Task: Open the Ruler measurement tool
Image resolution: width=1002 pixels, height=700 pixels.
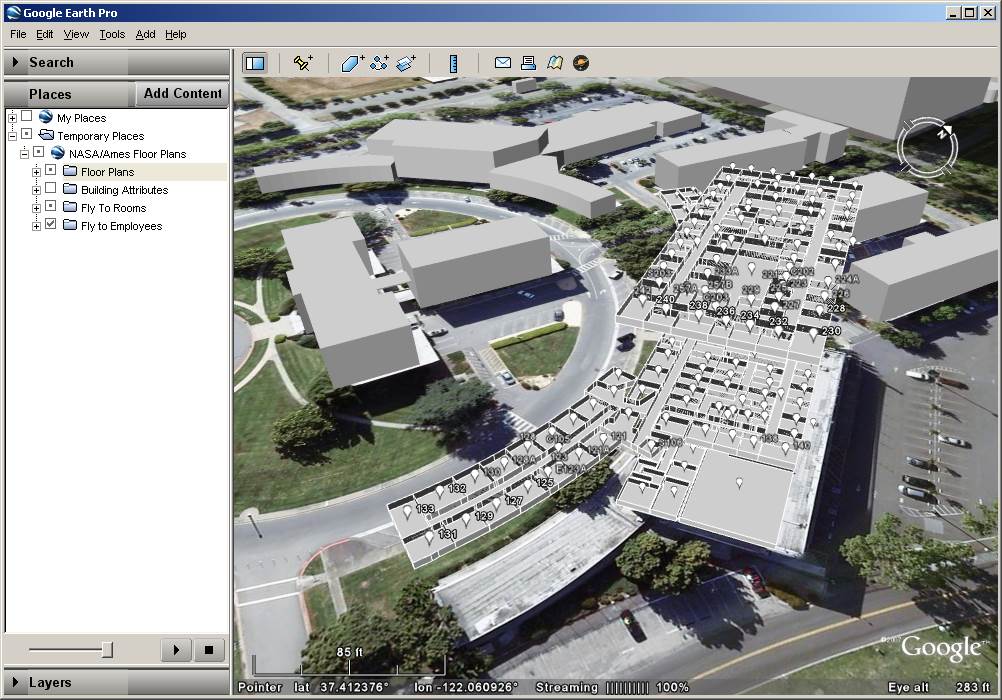Action: coord(453,63)
